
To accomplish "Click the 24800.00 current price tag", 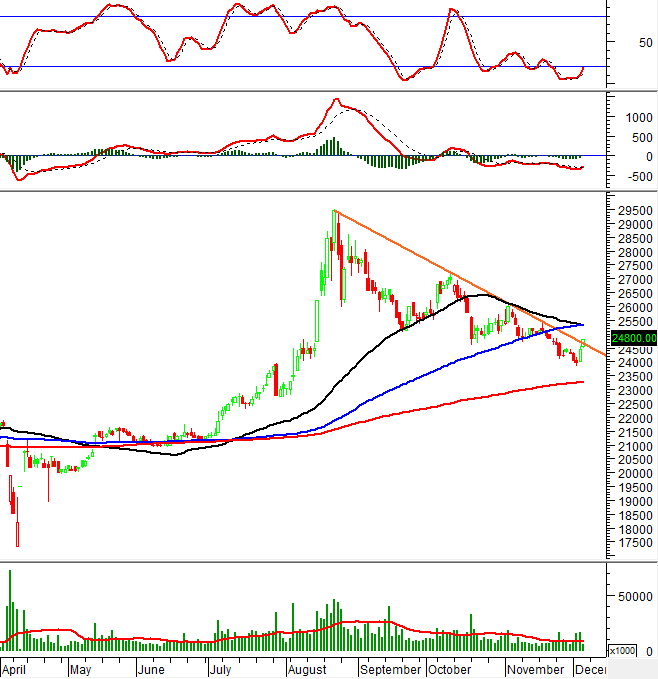I will point(632,338).
